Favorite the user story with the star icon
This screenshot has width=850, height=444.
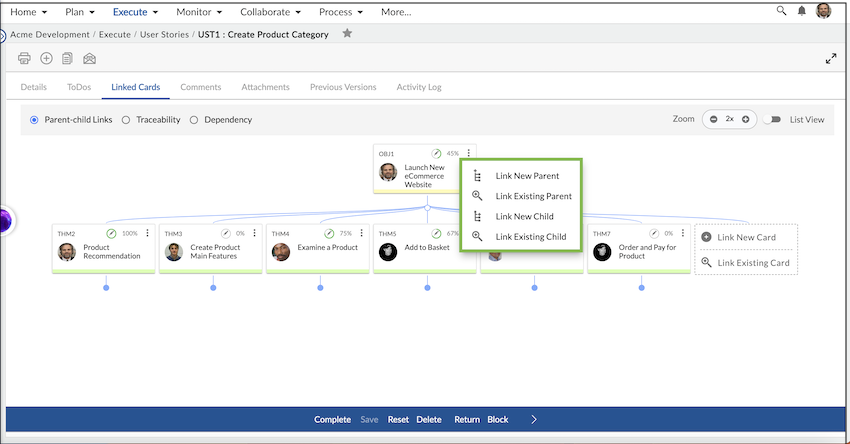pyautogui.click(x=347, y=34)
